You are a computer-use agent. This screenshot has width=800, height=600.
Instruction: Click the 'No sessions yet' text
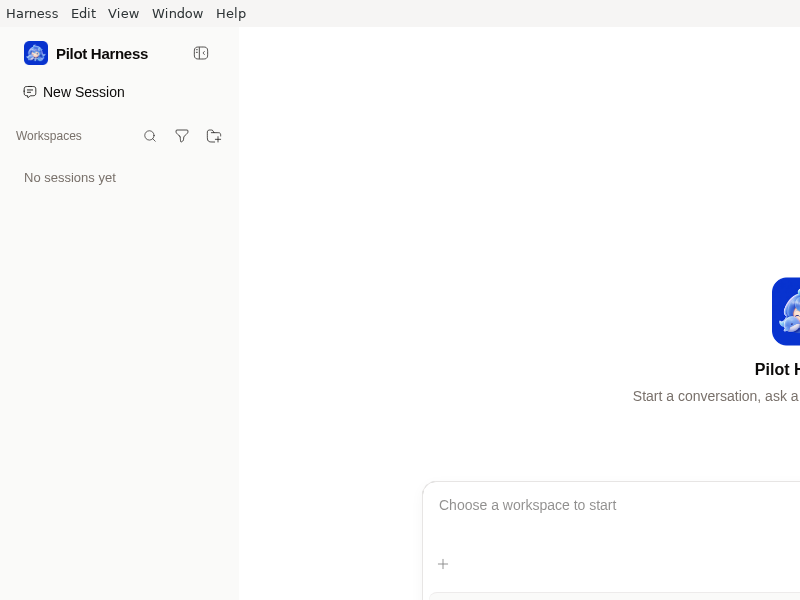coord(70,178)
